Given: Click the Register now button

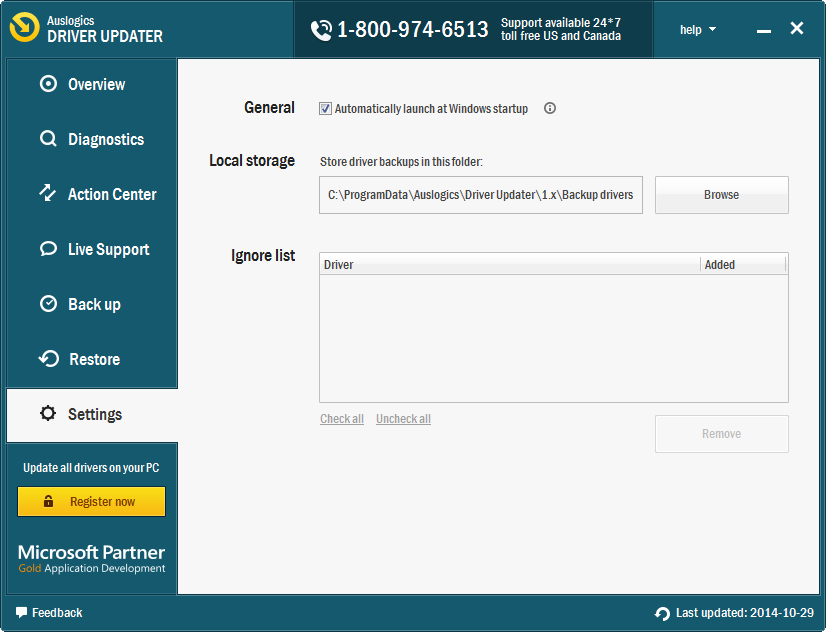Looking at the screenshot, I should click(92, 501).
